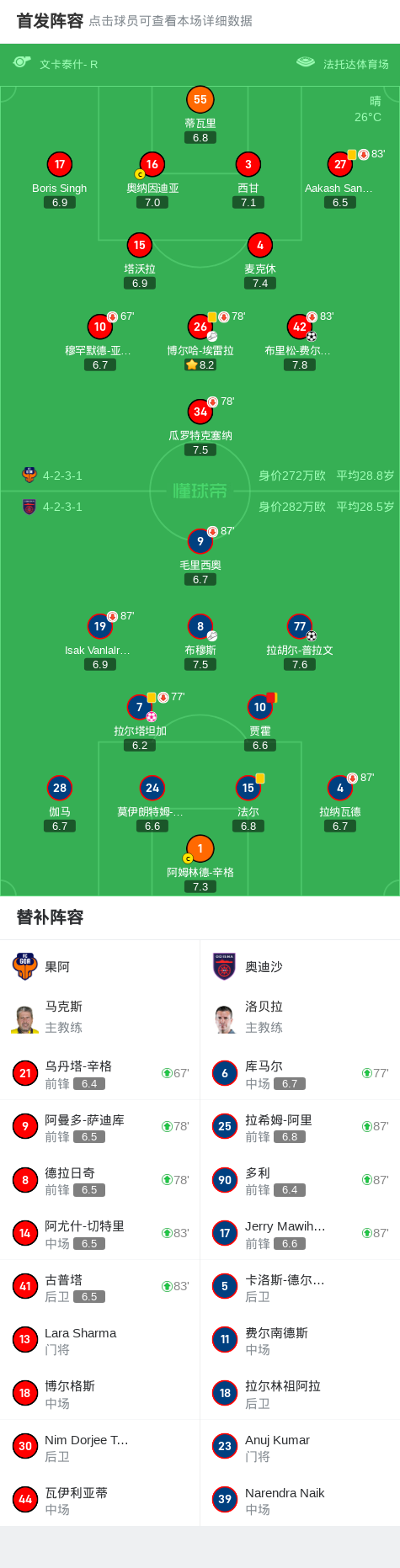The image size is (400, 1568).
Task: Open substitute Narendra Naik number 39
Action: (x=301, y=1499)
